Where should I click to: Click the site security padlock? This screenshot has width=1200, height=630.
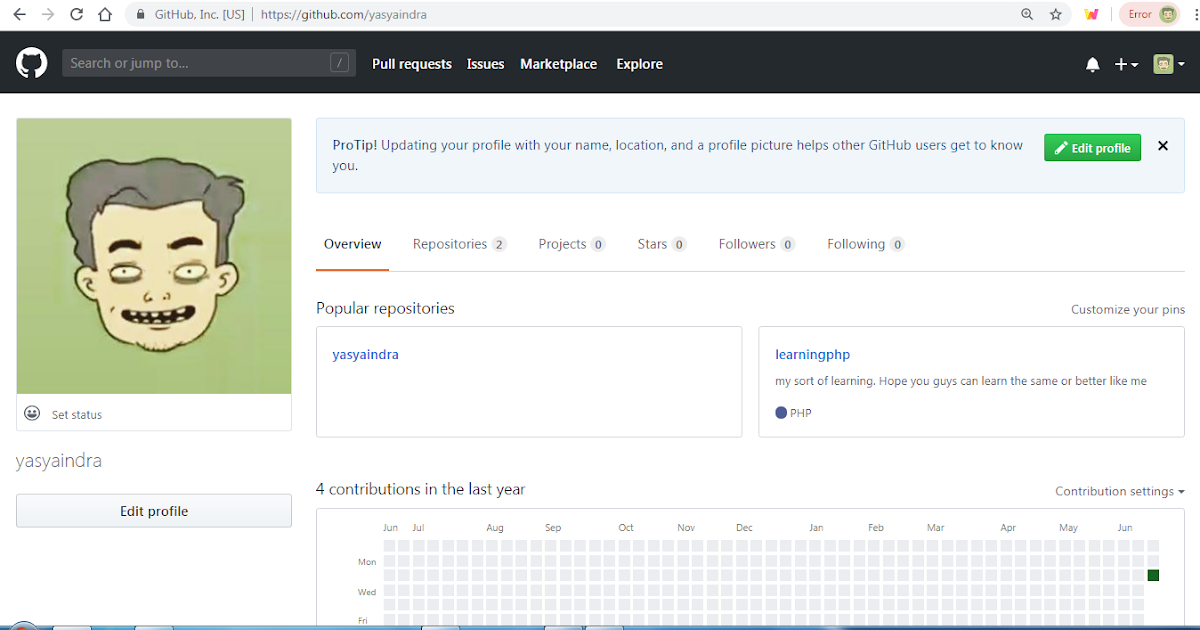pos(139,14)
